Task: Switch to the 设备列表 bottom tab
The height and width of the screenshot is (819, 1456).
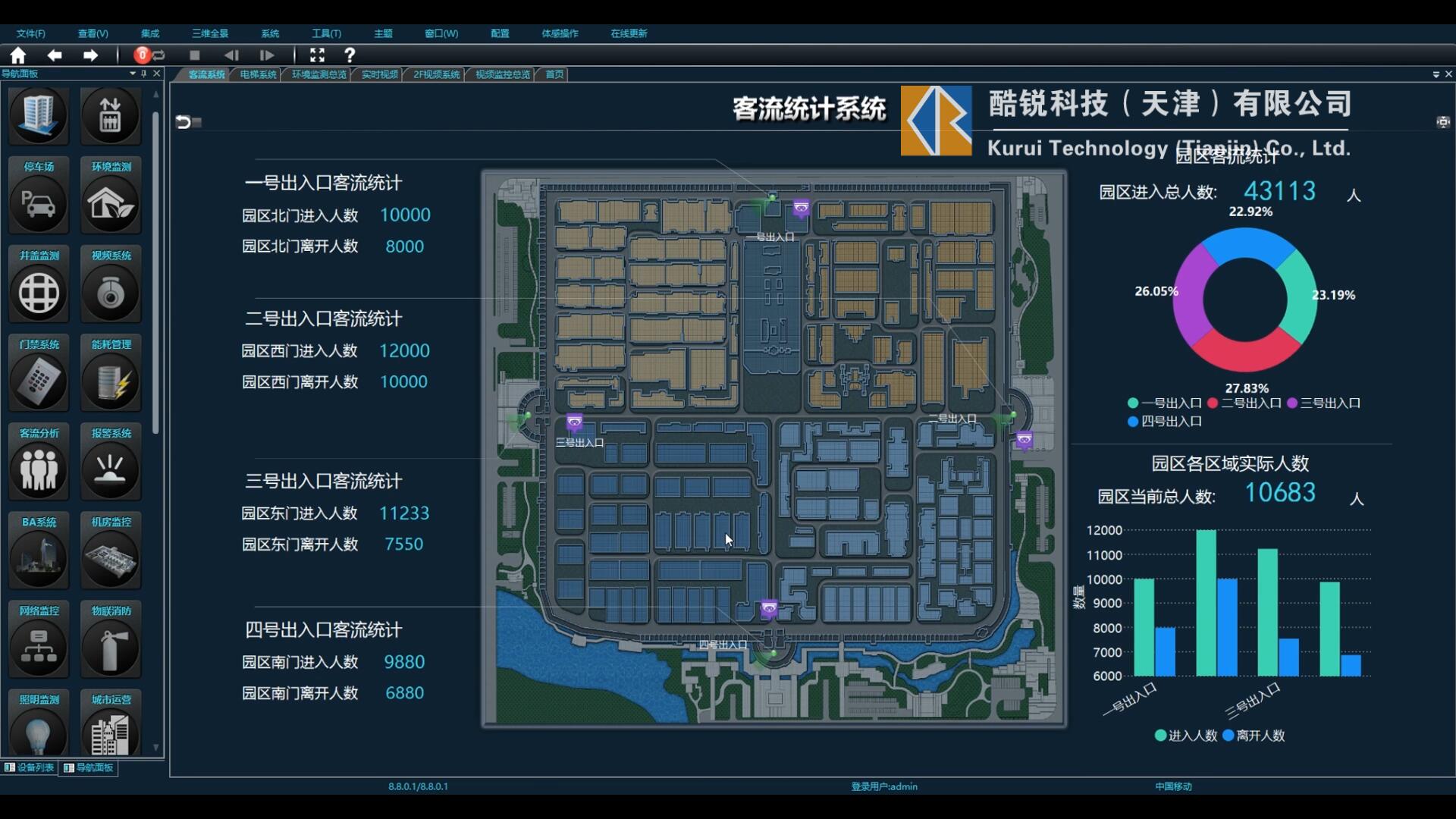Action: tap(30, 767)
